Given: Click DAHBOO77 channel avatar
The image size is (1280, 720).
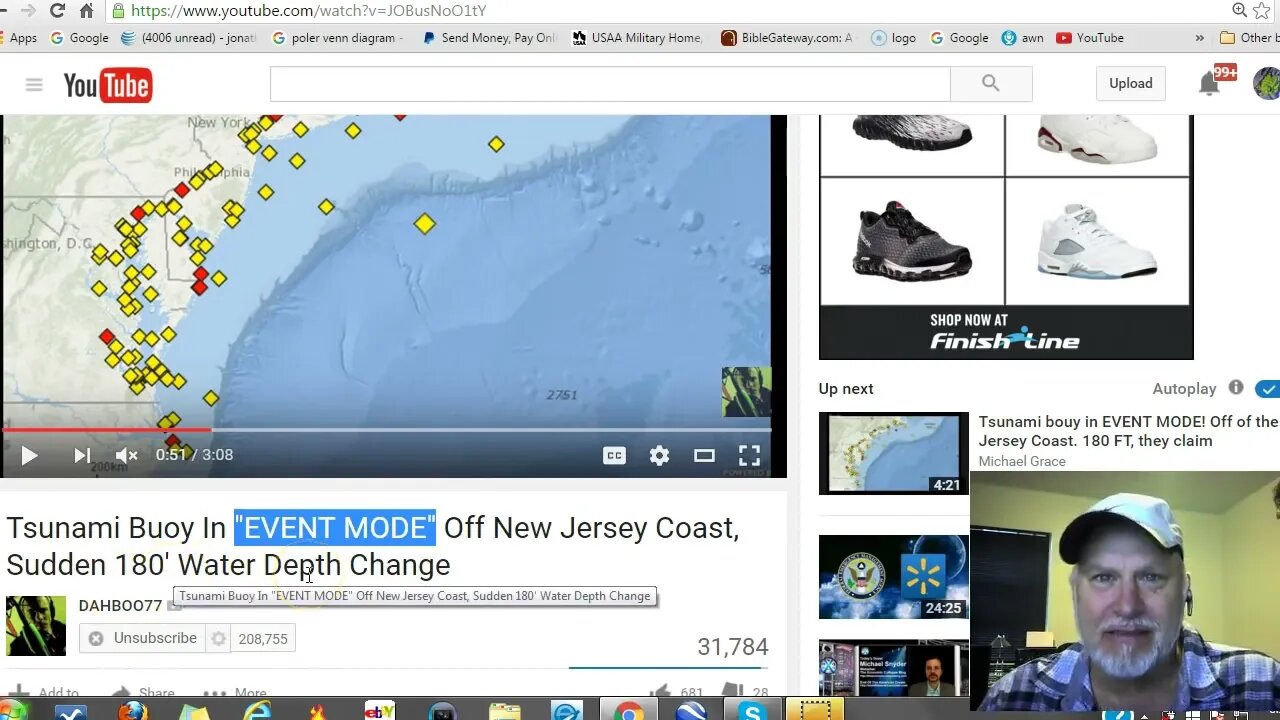Looking at the screenshot, I should 36,626.
